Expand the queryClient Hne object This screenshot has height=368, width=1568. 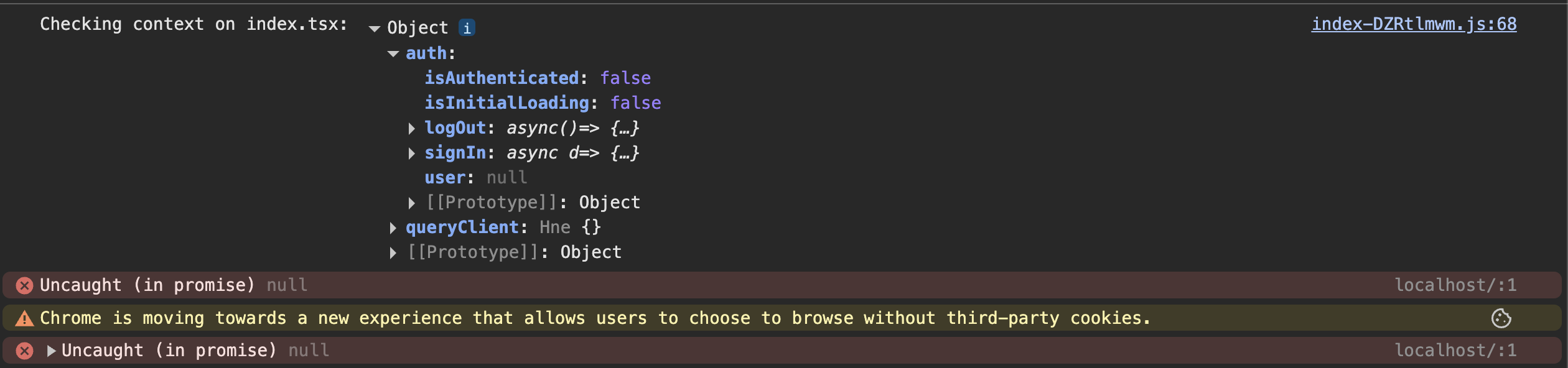[x=393, y=228]
